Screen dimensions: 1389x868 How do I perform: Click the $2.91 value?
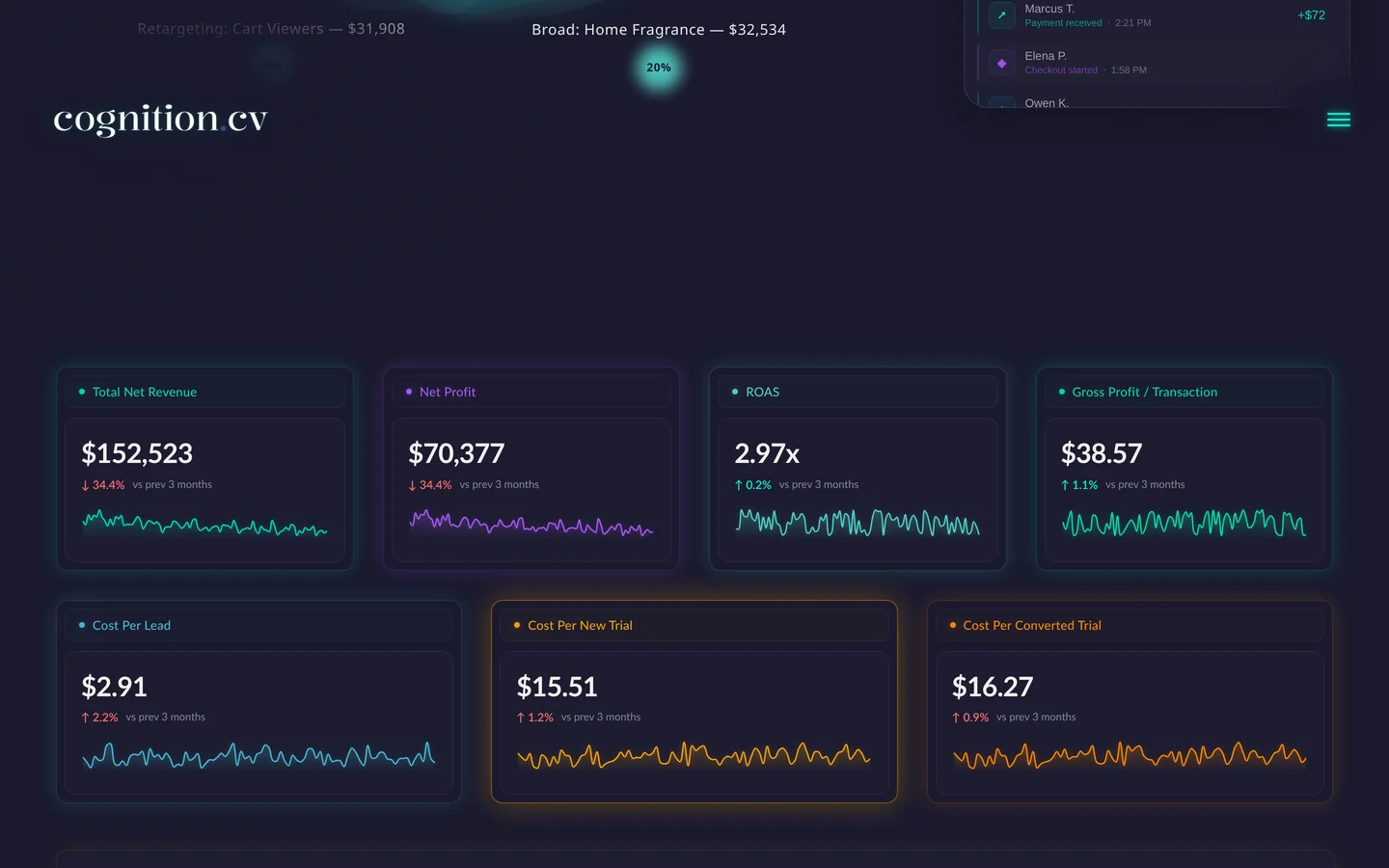(x=114, y=687)
